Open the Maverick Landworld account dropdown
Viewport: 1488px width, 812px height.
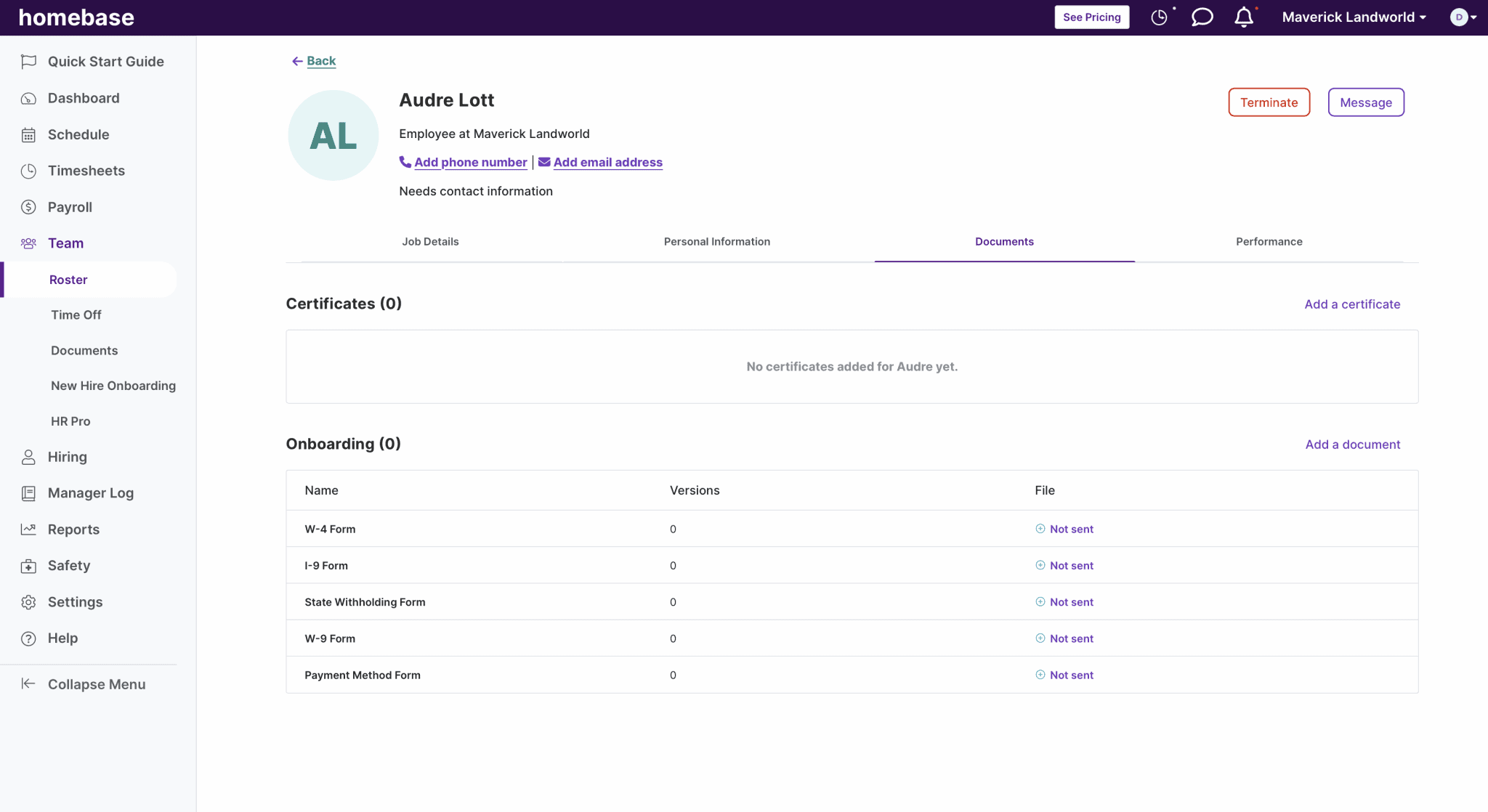[x=1353, y=17]
